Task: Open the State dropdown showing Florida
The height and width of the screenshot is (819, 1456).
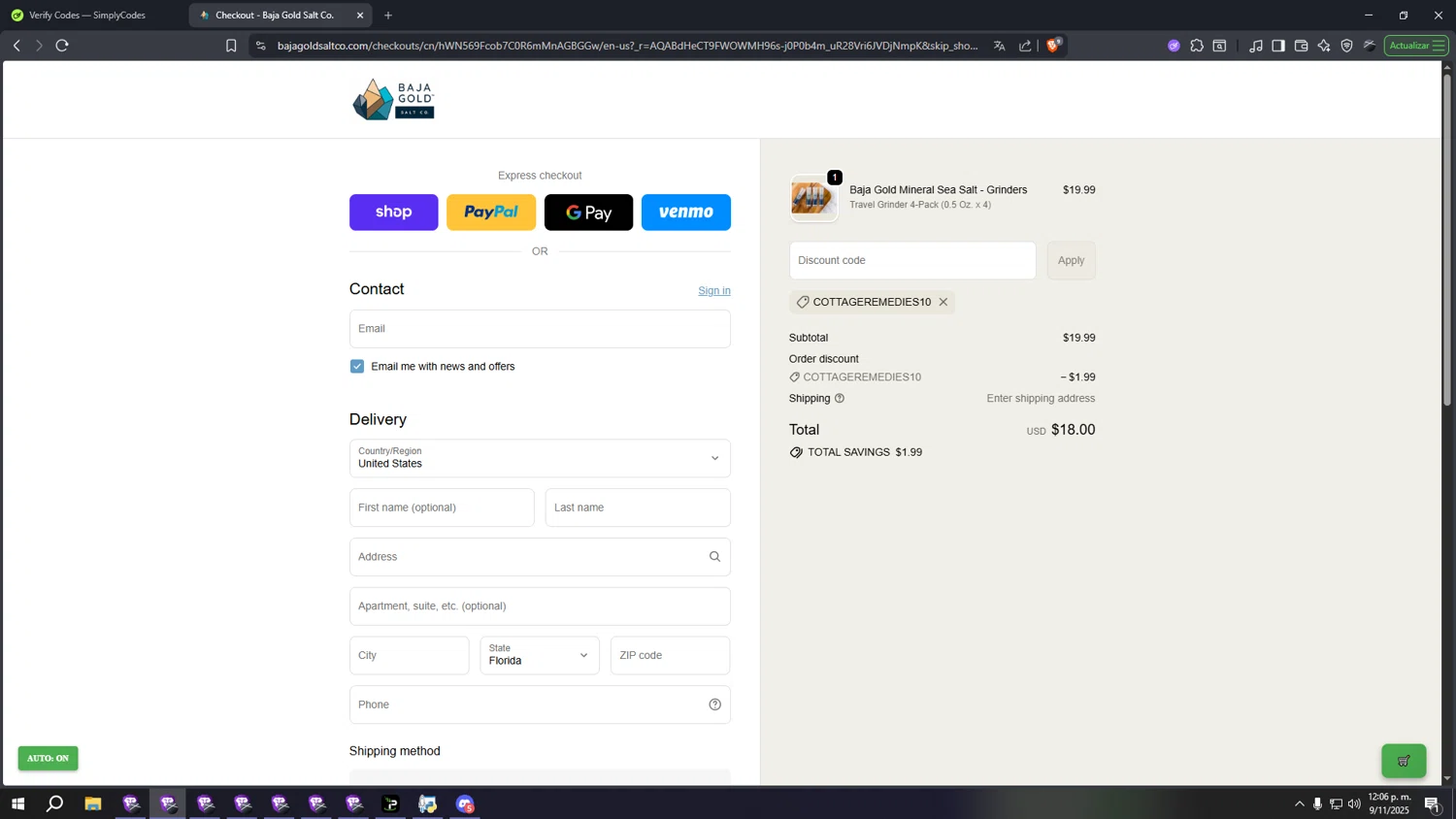Action: pos(540,656)
